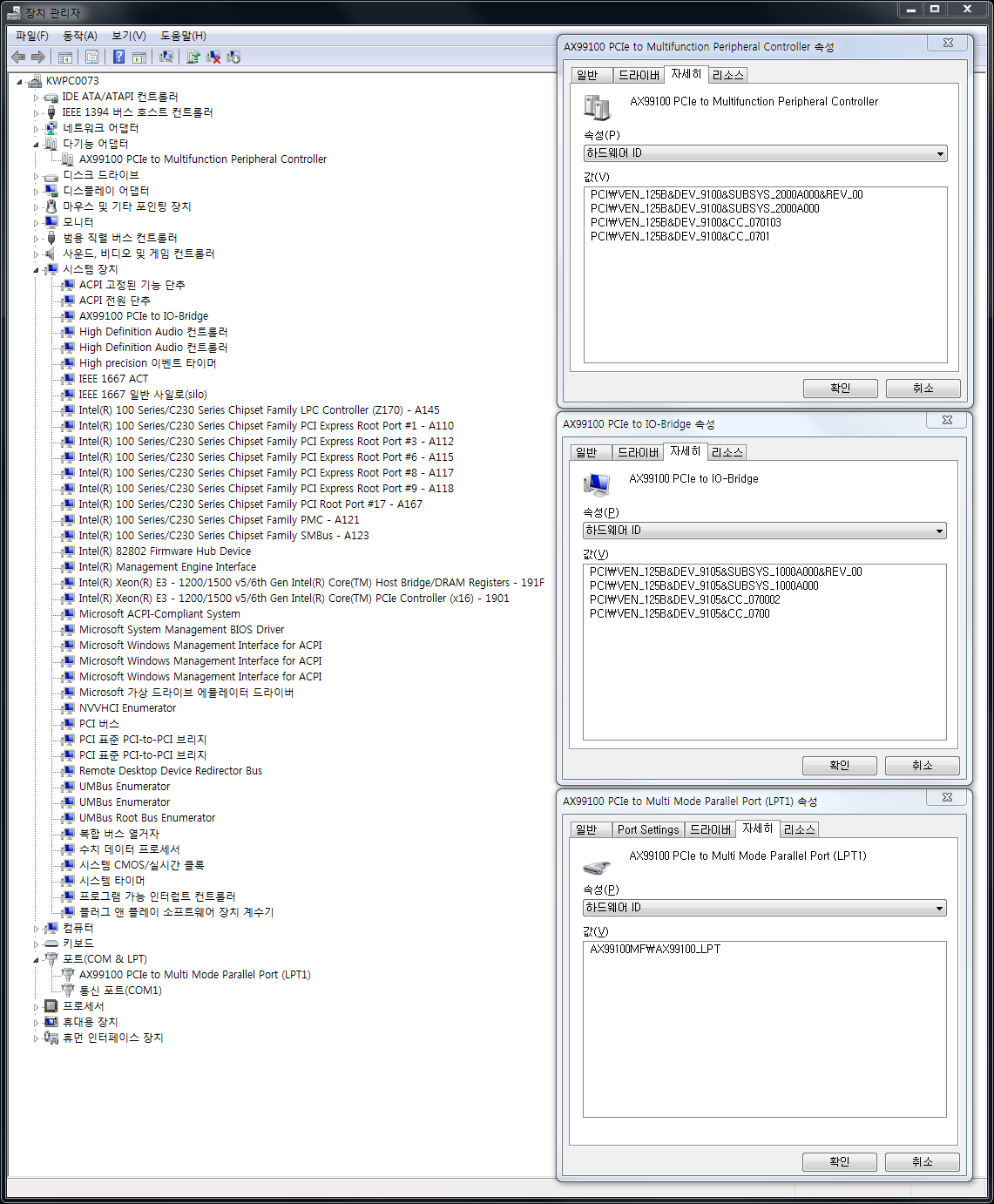Screen dimensions: 994x1204
Task: Switch to 리소스 tab in LPT1 dialog
Action: point(799,829)
